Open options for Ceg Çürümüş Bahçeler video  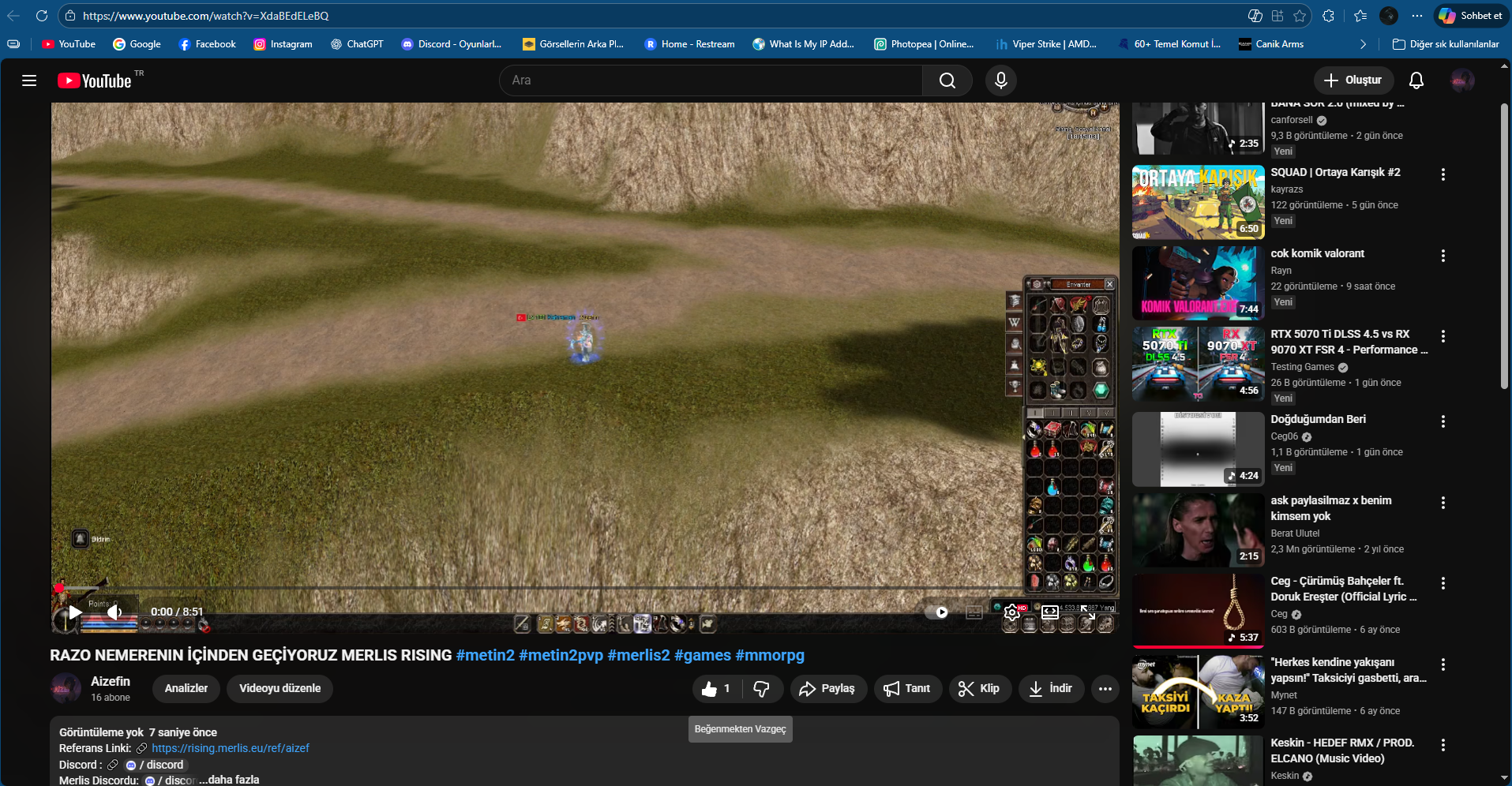point(1443,583)
